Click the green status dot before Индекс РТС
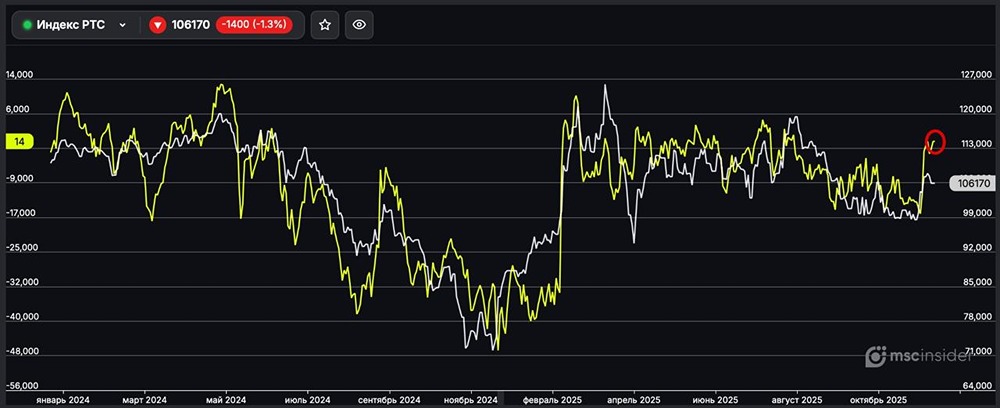Viewport: 1000px width, 408px height. tap(27, 25)
